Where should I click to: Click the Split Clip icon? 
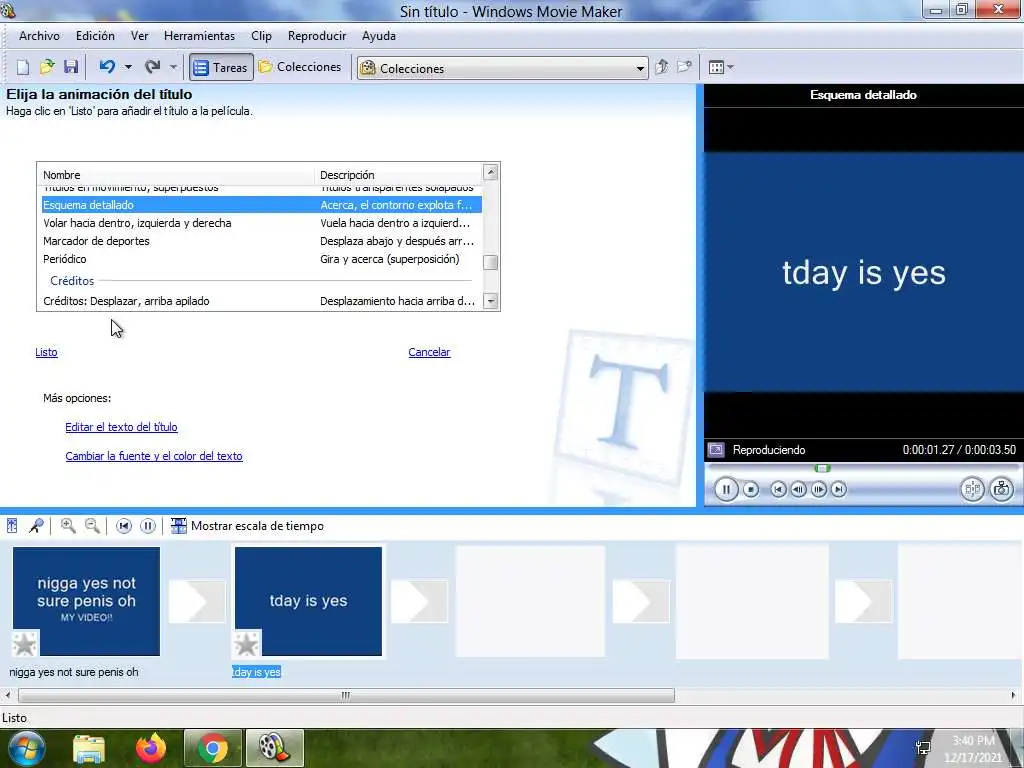click(972, 489)
